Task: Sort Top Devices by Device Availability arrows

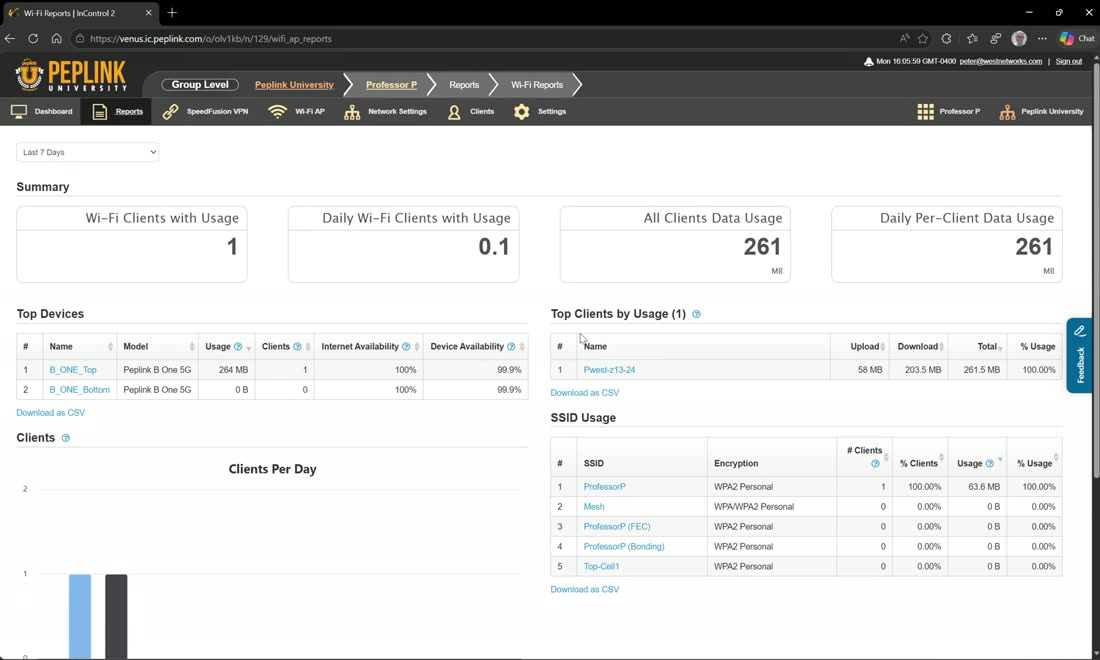Action: click(x=522, y=346)
